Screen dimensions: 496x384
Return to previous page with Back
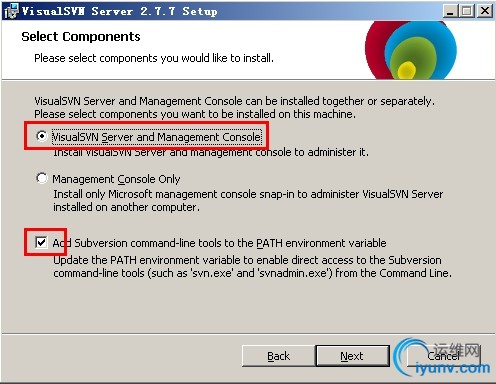279,356
